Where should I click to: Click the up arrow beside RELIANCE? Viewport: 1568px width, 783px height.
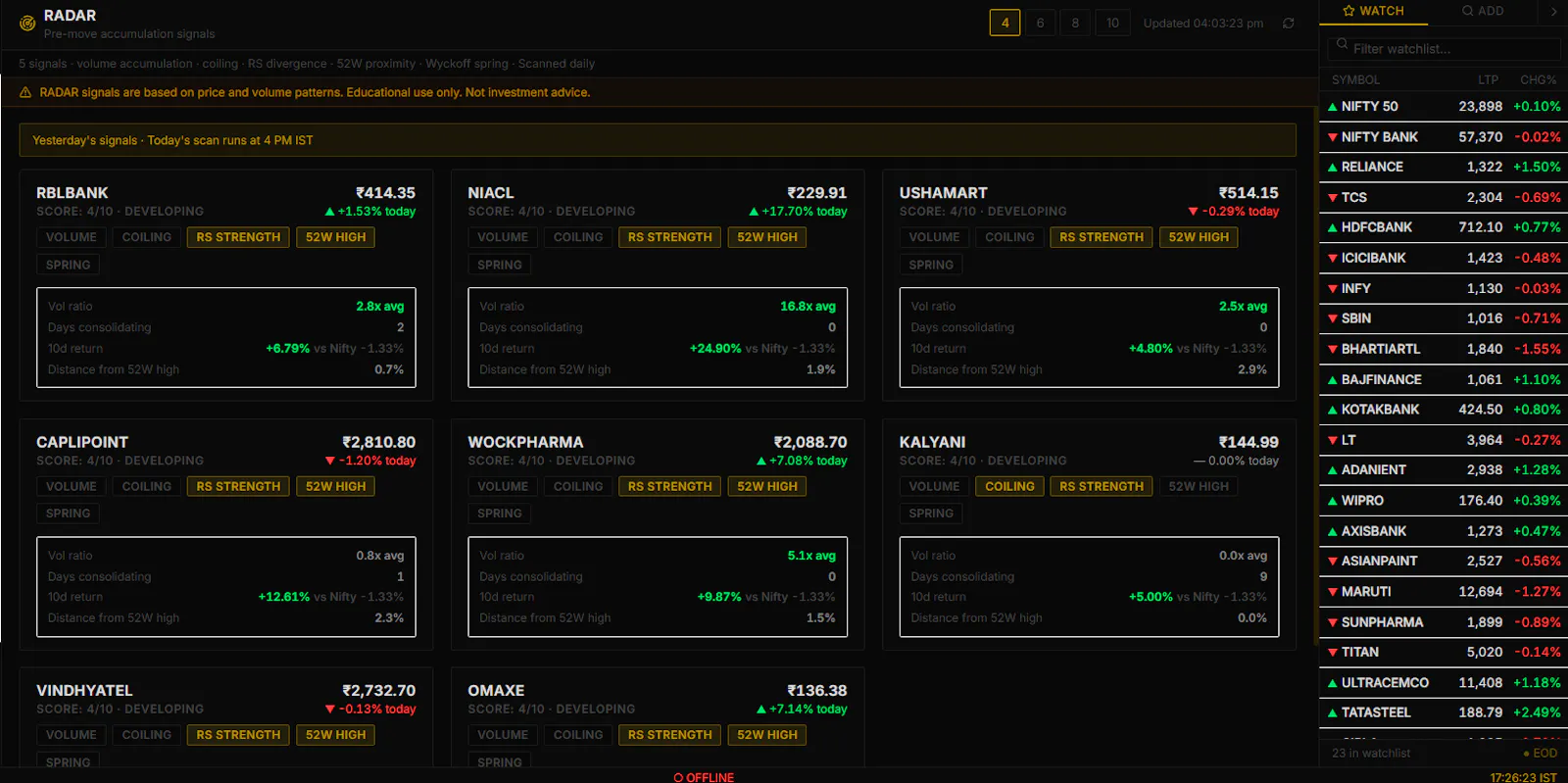pyautogui.click(x=1333, y=168)
